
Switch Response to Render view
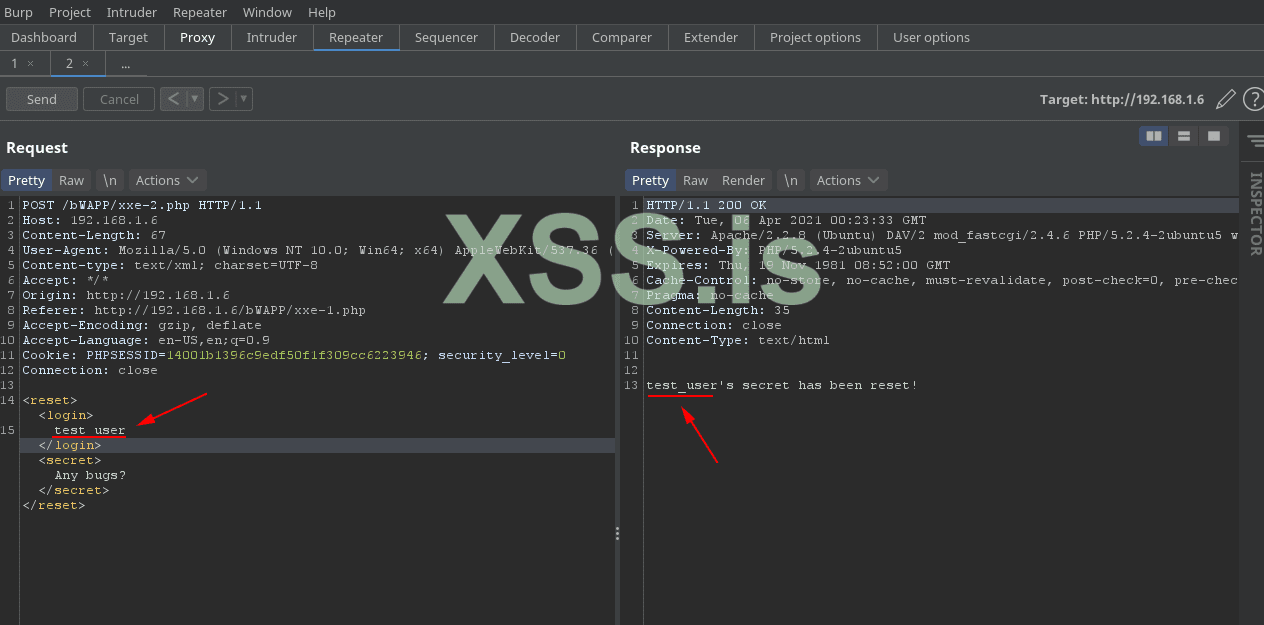pos(743,180)
